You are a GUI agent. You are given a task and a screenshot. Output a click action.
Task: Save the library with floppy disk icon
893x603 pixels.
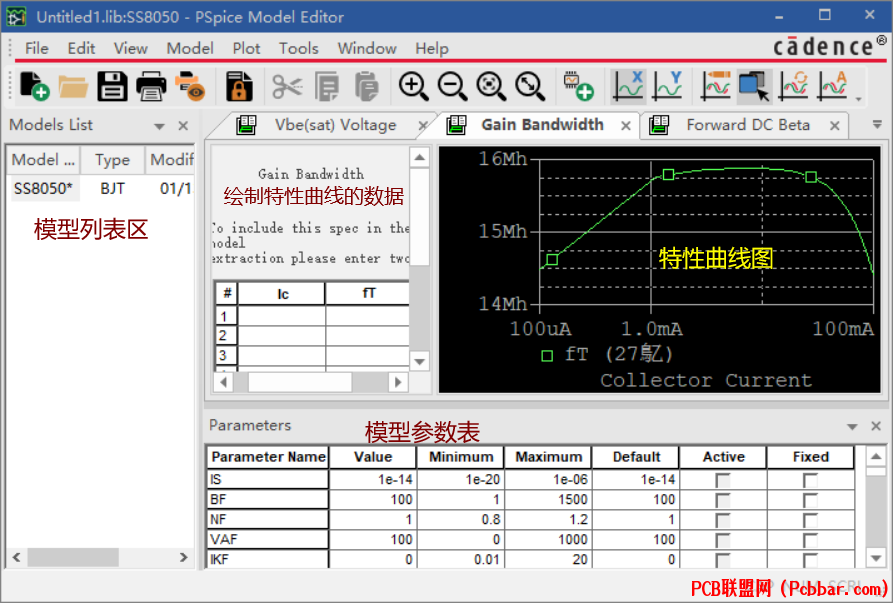(x=112, y=87)
